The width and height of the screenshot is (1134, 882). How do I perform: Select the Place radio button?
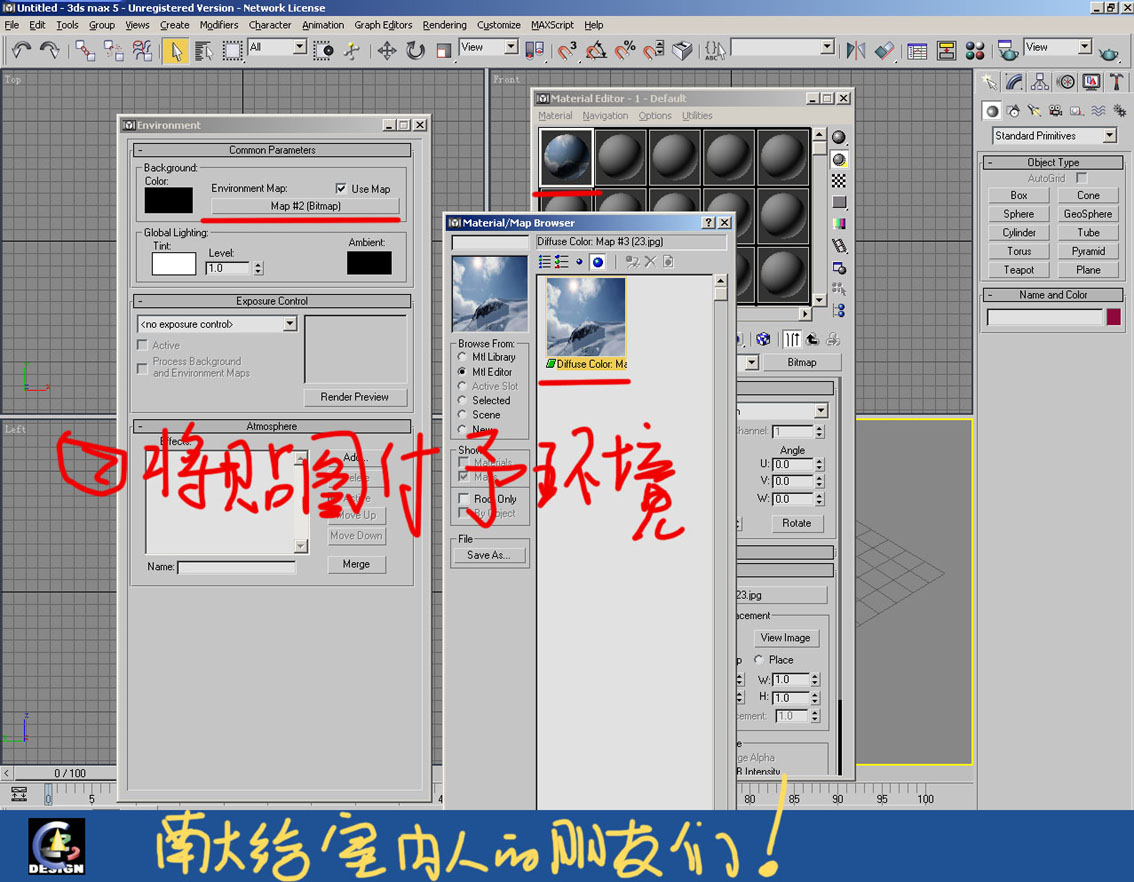(759, 659)
